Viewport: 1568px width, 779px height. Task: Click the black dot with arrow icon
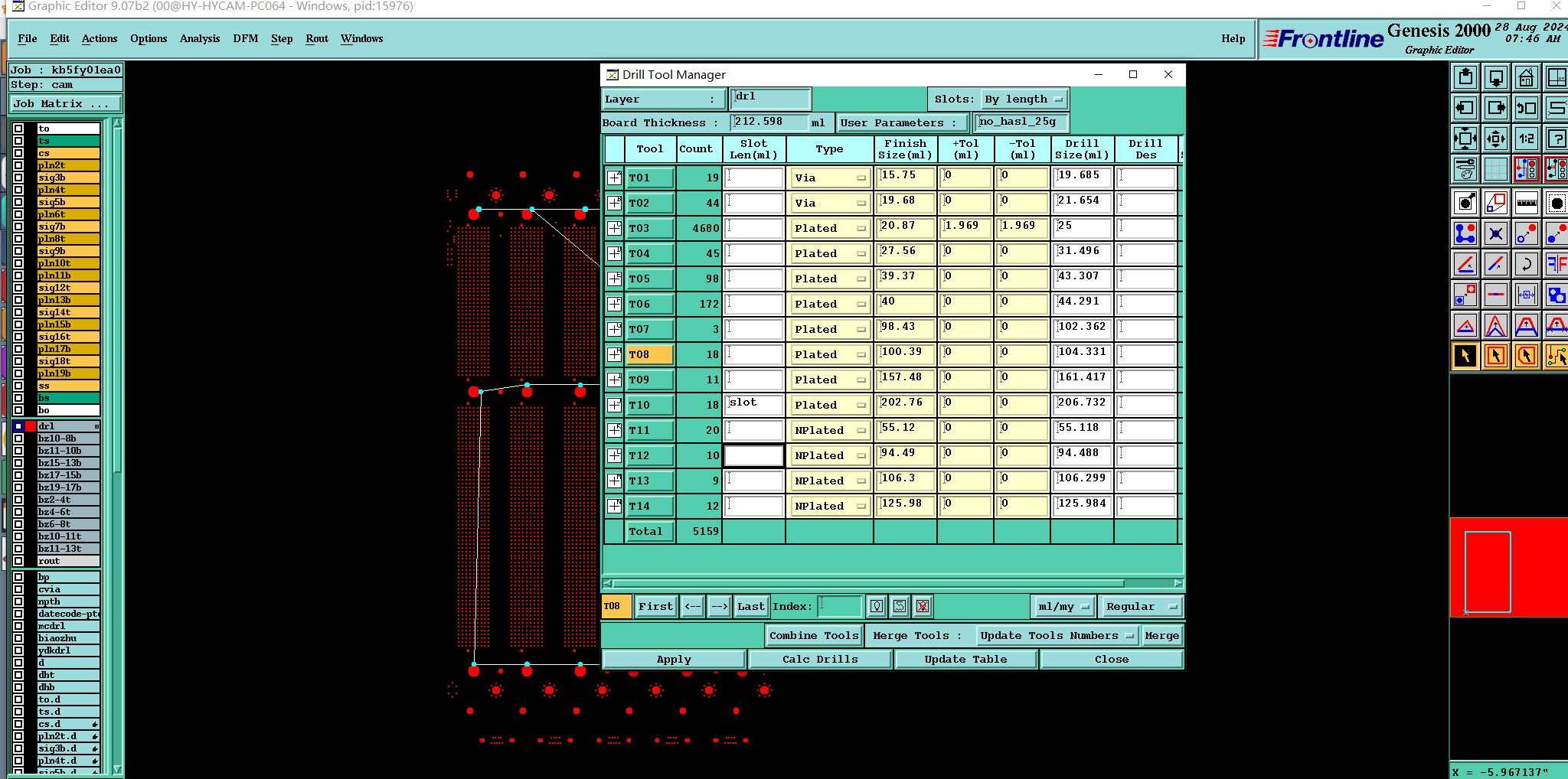pyautogui.click(x=1465, y=203)
